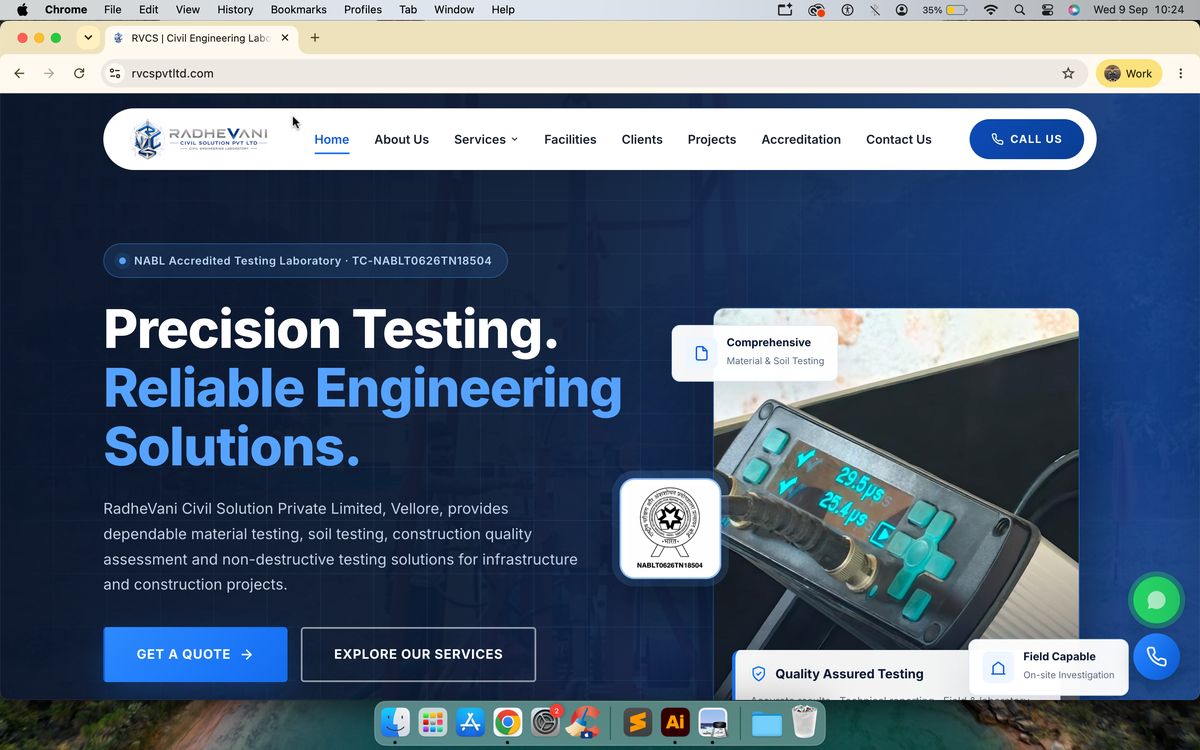The image size is (1200, 750).
Task: Open the Projects page
Action: coord(712,139)
